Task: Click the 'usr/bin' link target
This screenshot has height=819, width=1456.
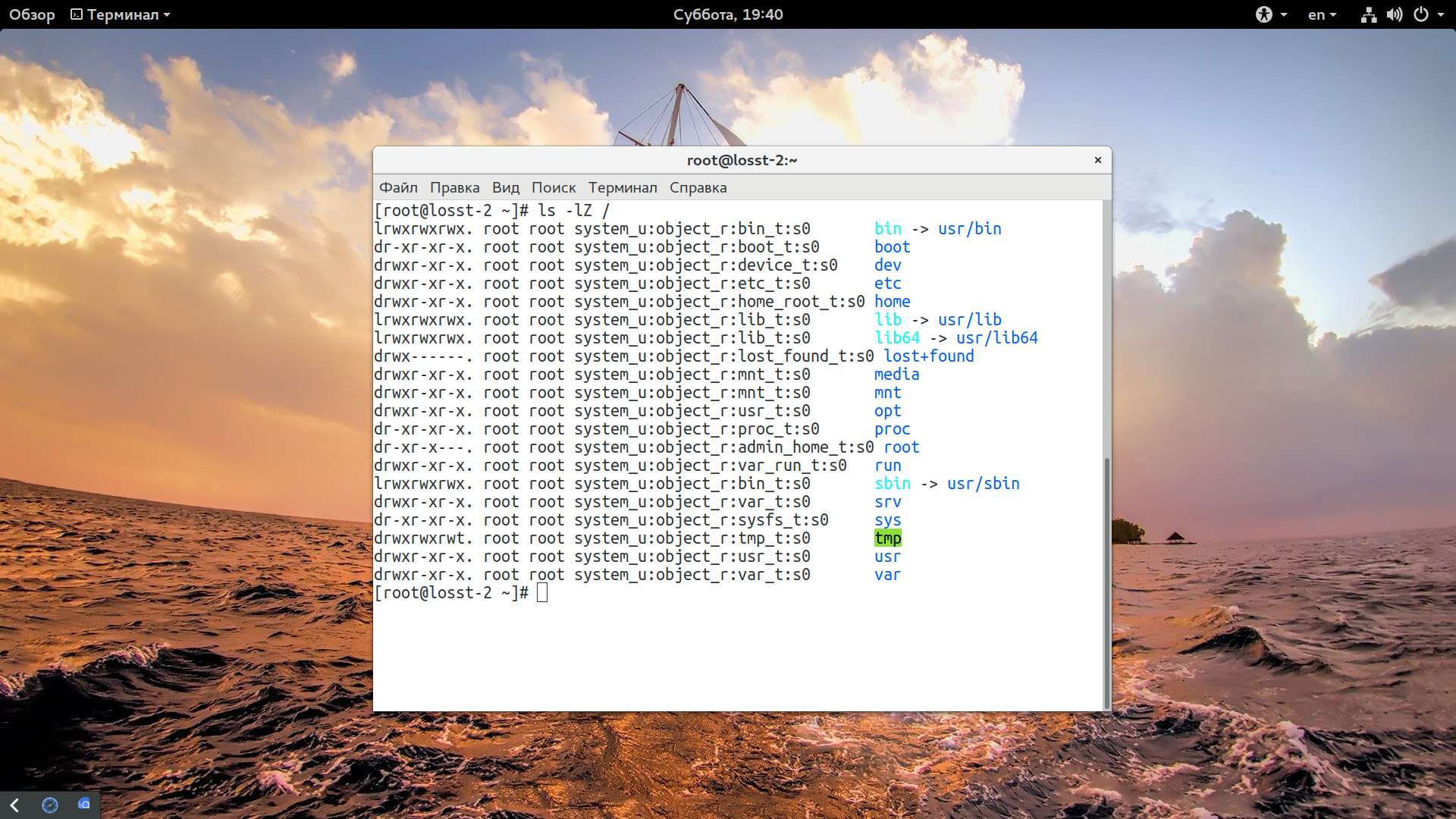Action: (x=970, y=229)
